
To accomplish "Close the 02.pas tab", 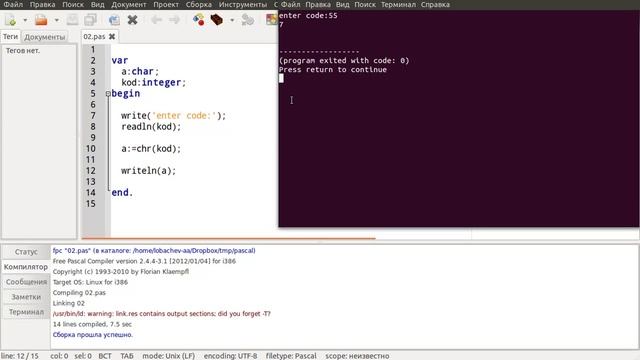I will [112, 37].
